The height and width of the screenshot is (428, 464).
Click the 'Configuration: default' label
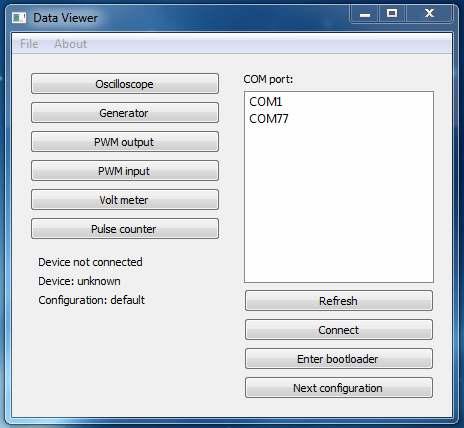click(92, 300)
